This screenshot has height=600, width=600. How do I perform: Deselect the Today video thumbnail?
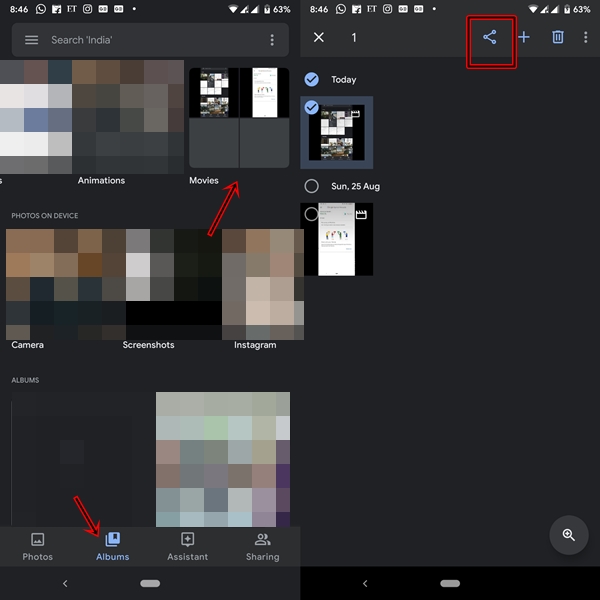pyautogui.click(x=337, y=132)
